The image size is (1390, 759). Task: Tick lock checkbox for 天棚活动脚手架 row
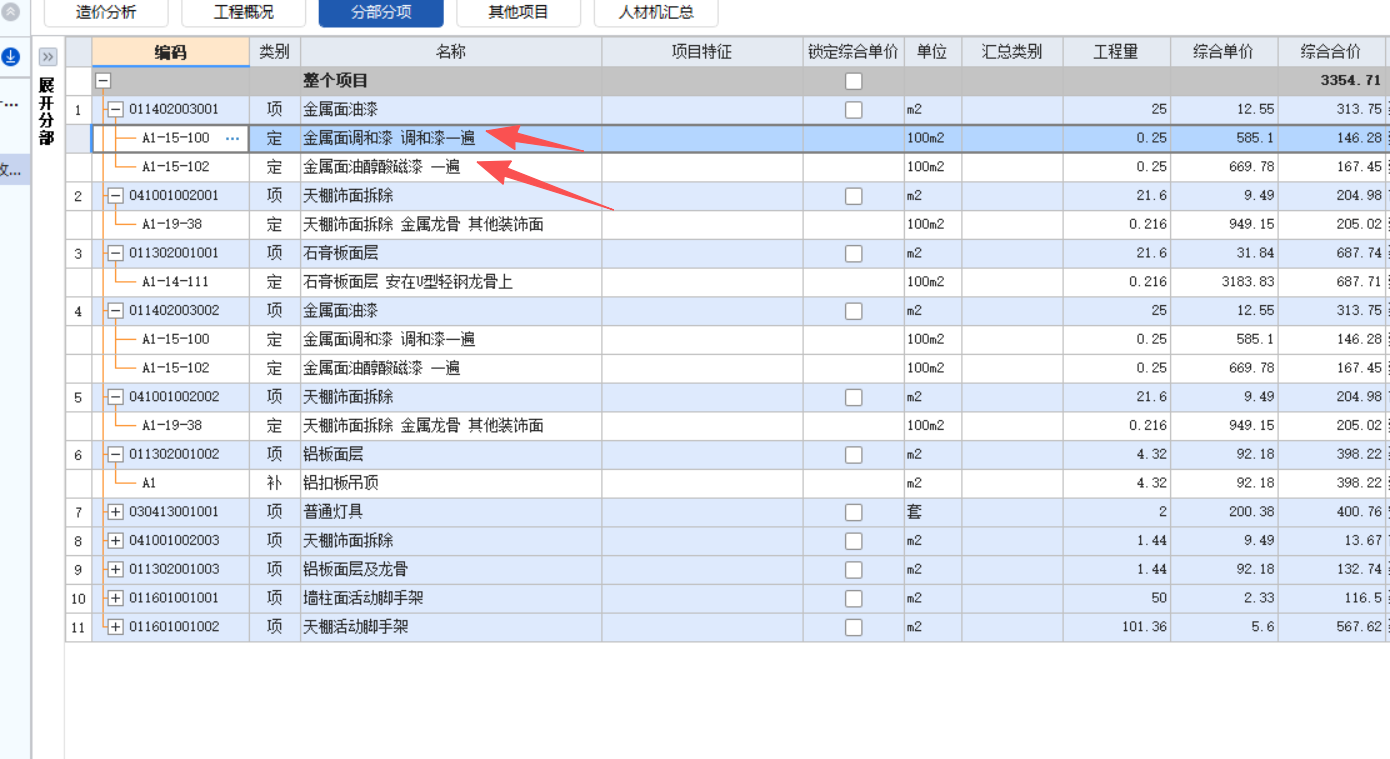point(853,626)
